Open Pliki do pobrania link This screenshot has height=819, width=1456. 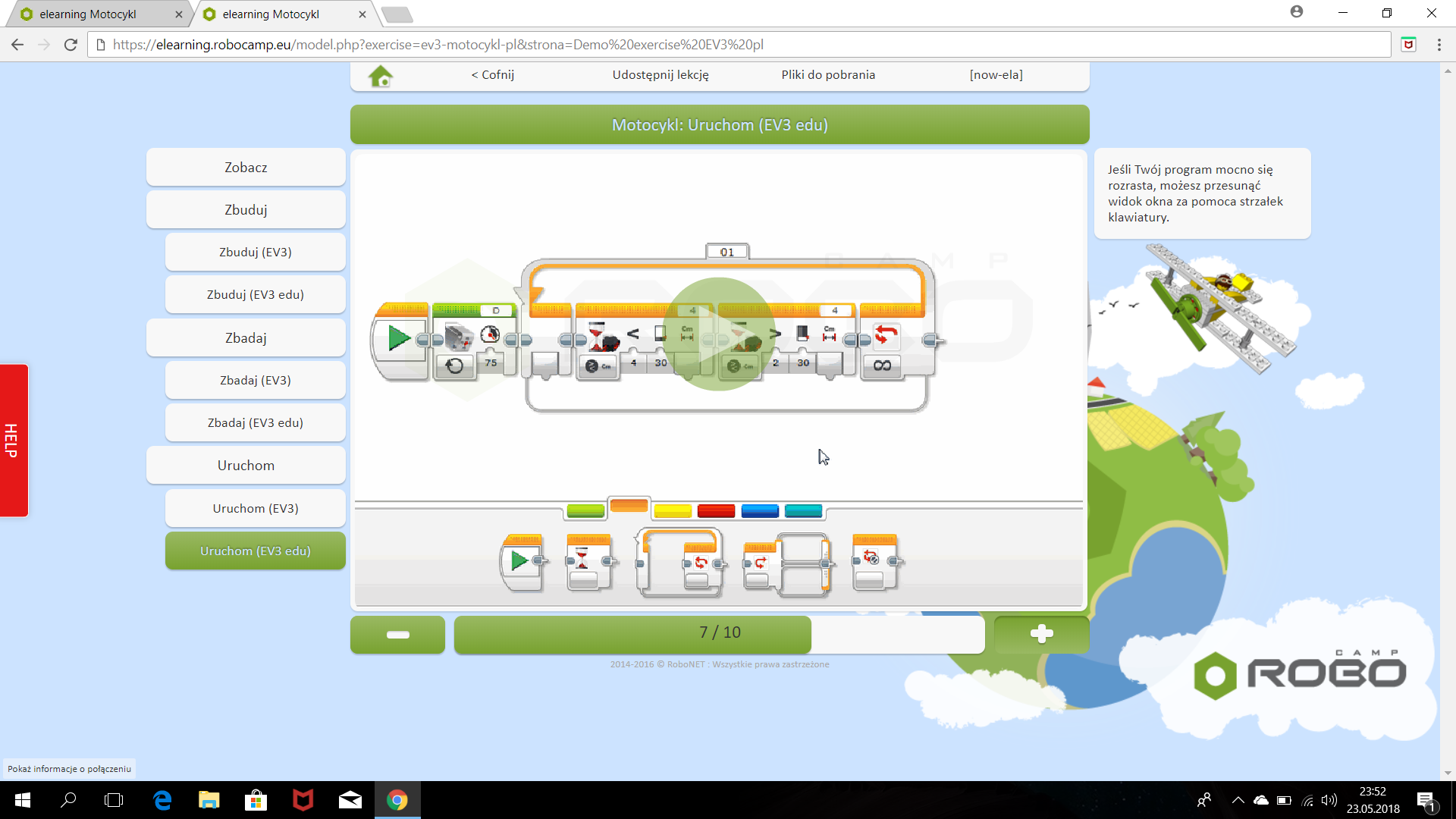click(x=828, y=75)
